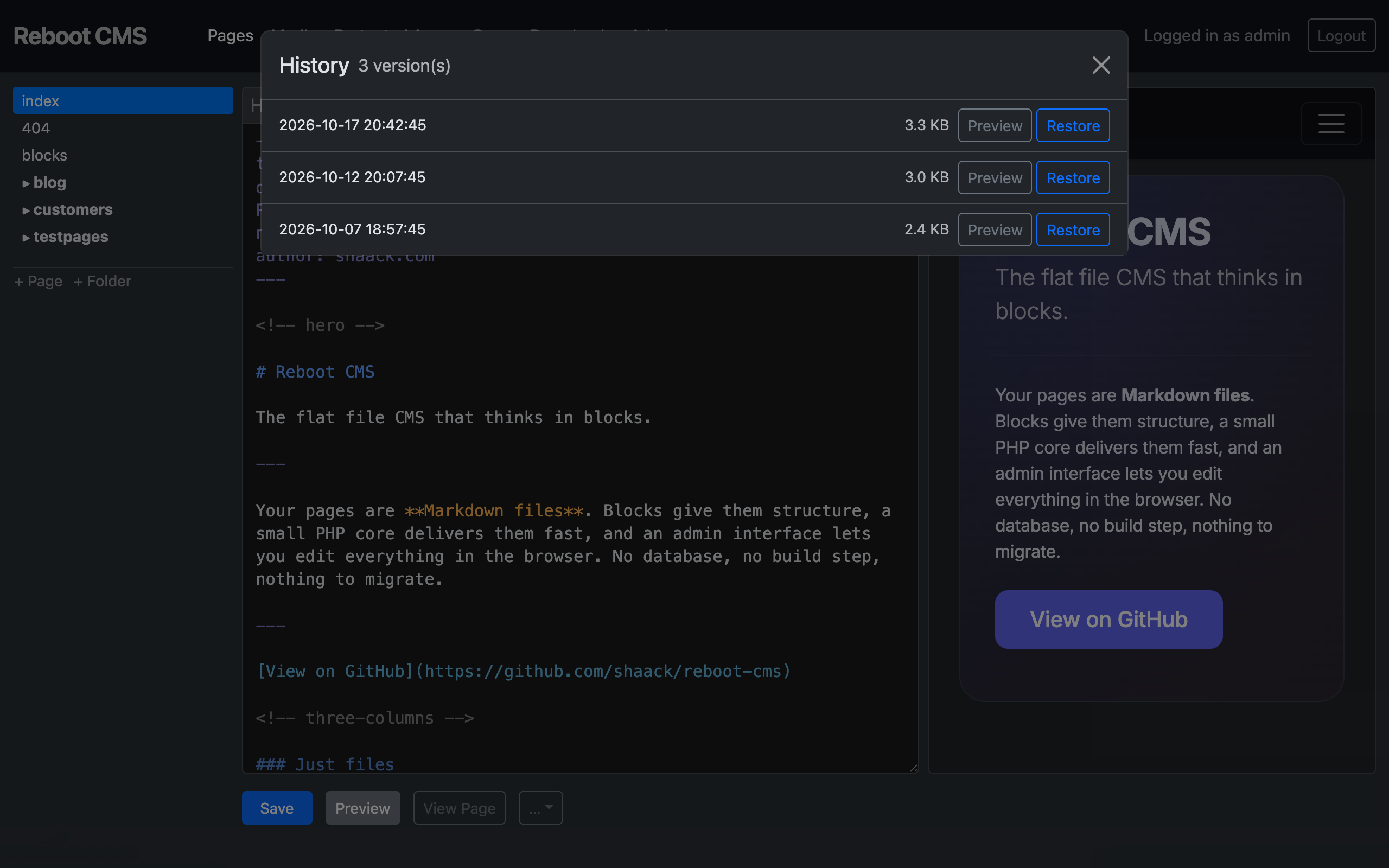The width and height of the screenshot is (1389, 868).
Task: Open the hamburger menu in the preview pane
Action: [x=1331, y=124]
